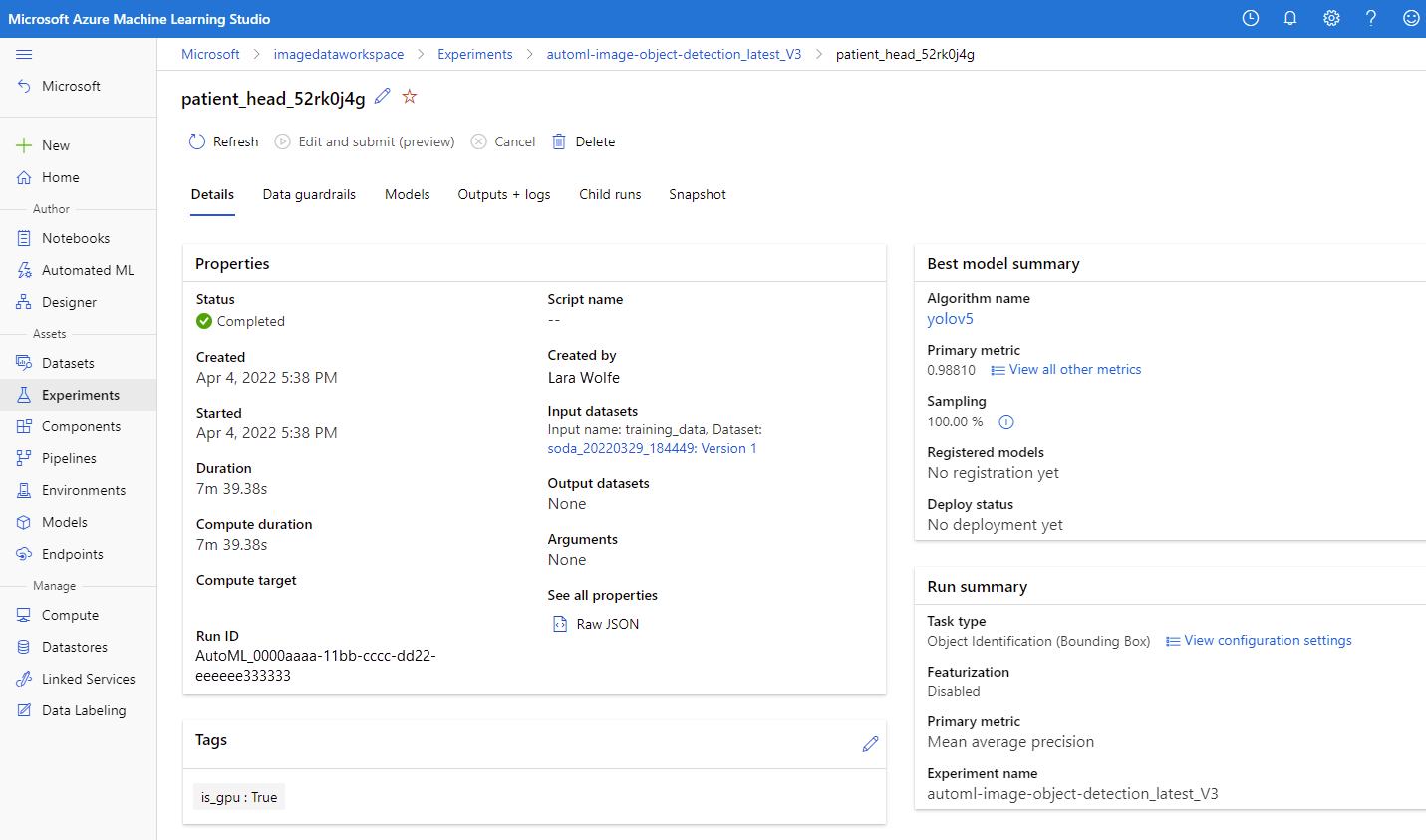
Task: Click the Linked Services sidebar icon
Action: (24, 679)
